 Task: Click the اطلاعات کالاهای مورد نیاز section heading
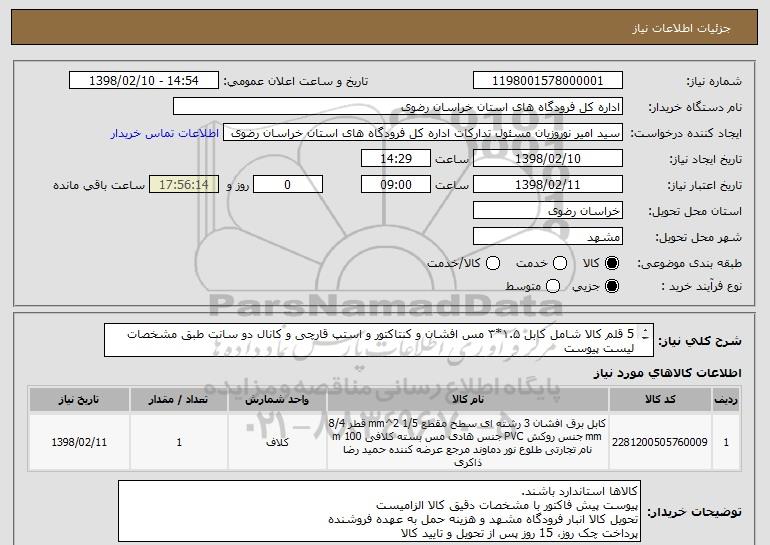(x=667, y=373)
